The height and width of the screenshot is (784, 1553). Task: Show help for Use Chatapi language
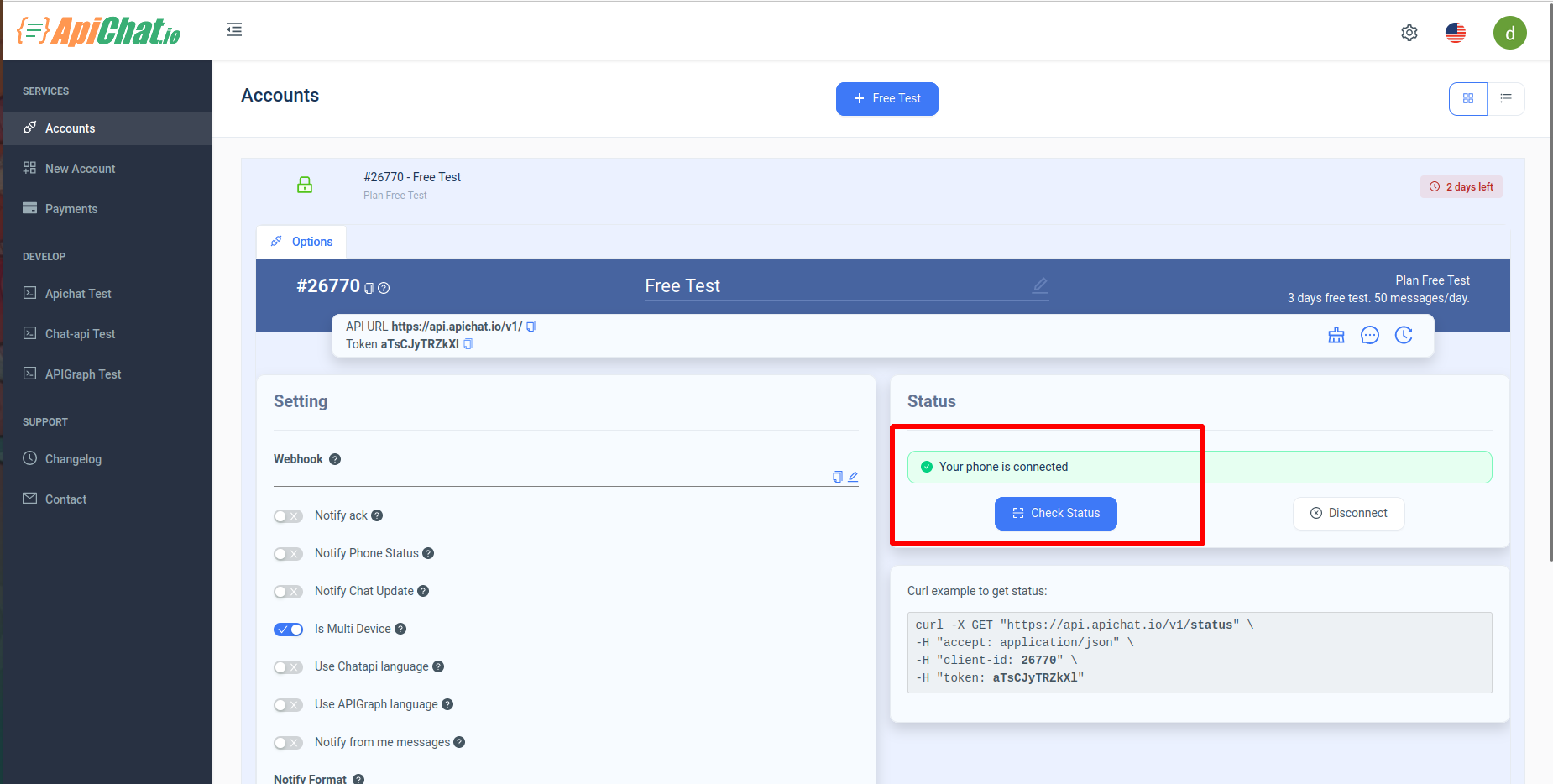tap(438, 666)
